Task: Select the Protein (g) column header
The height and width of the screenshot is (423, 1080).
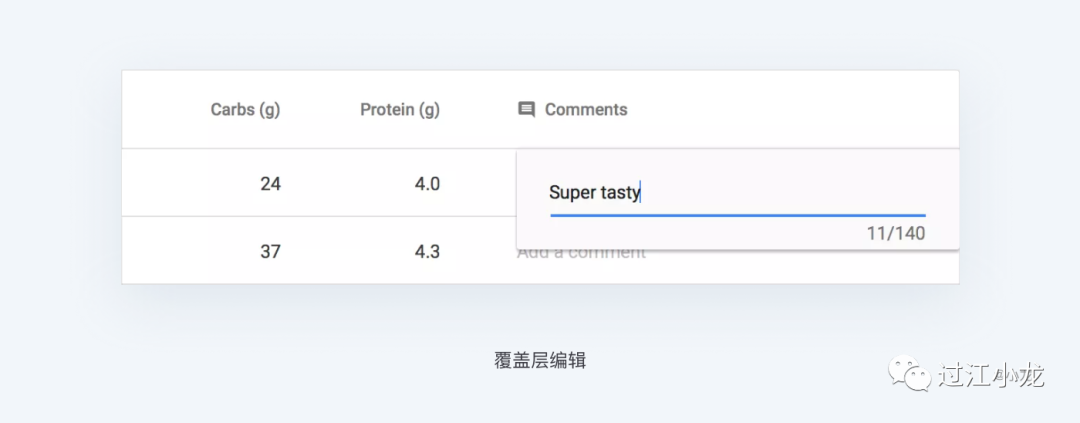Action: coord(399,110)
